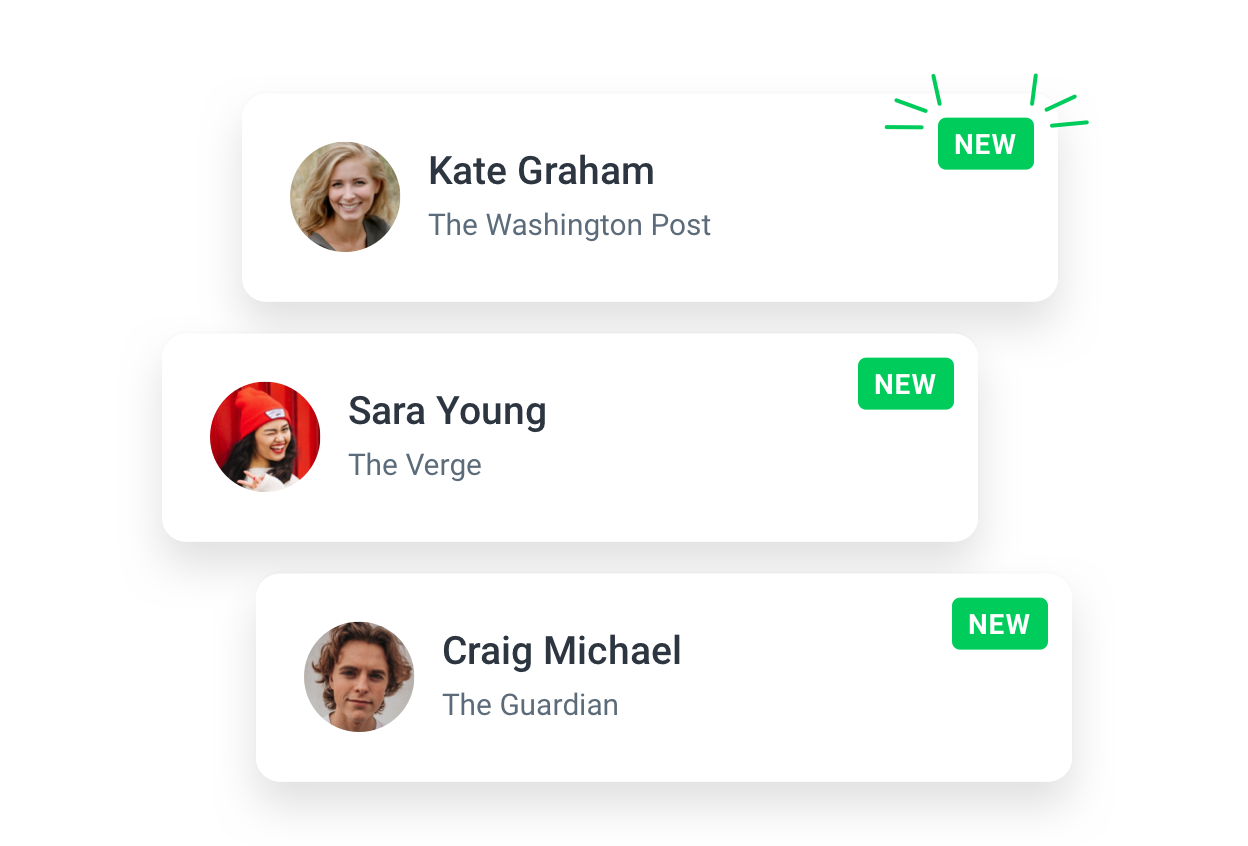Select the NEW badge on Craig Michael's card
Screen dimensions: 1248x846
pyautogui.click(x=1000, y=624)
